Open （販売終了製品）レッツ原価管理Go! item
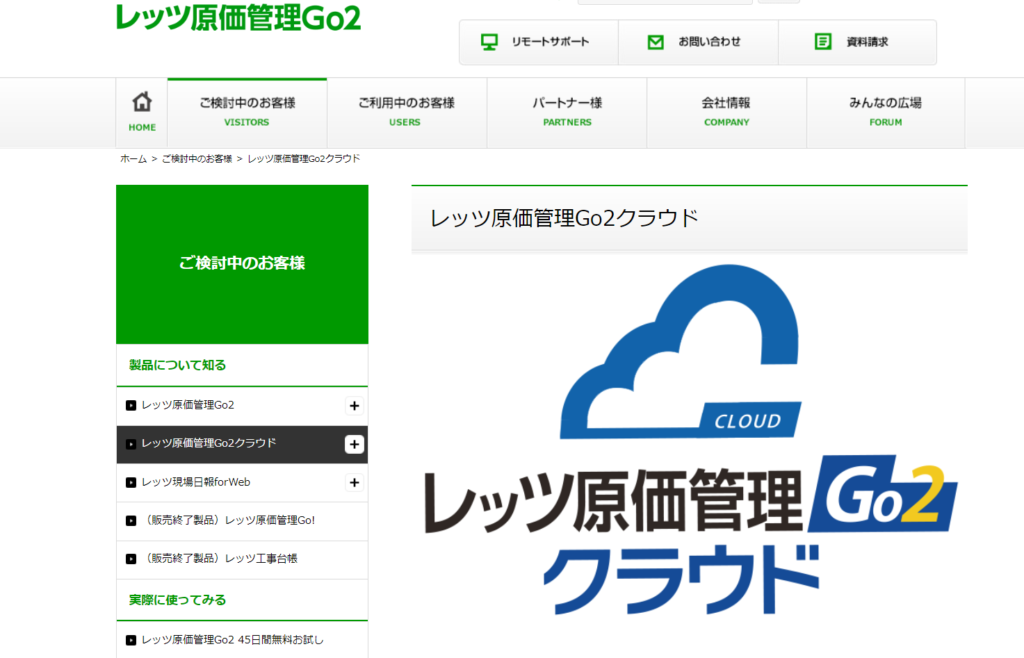This screenshot has height=658, width=1024. pos(242,520)
